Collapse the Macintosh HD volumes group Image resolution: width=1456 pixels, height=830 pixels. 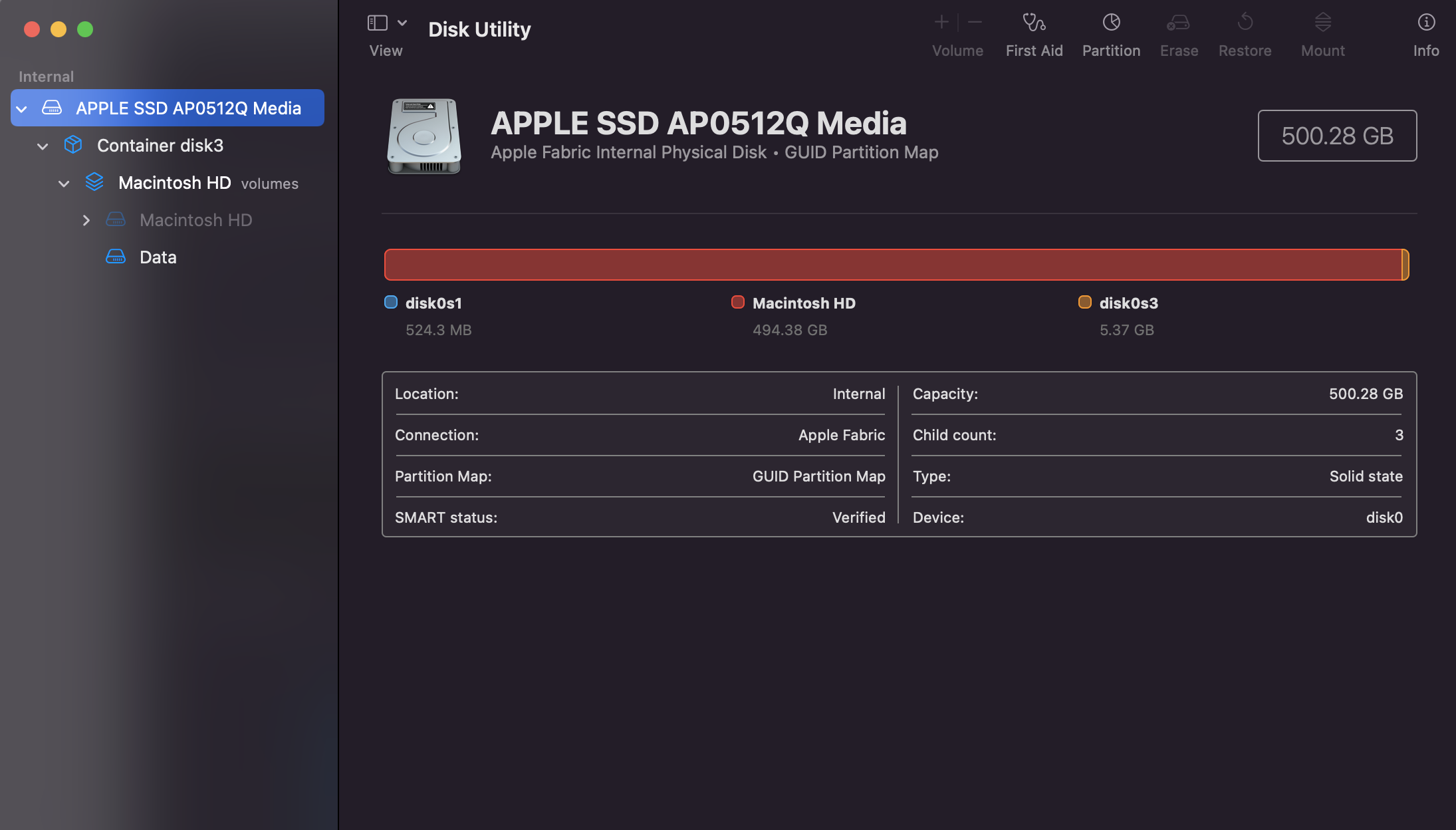64,184
